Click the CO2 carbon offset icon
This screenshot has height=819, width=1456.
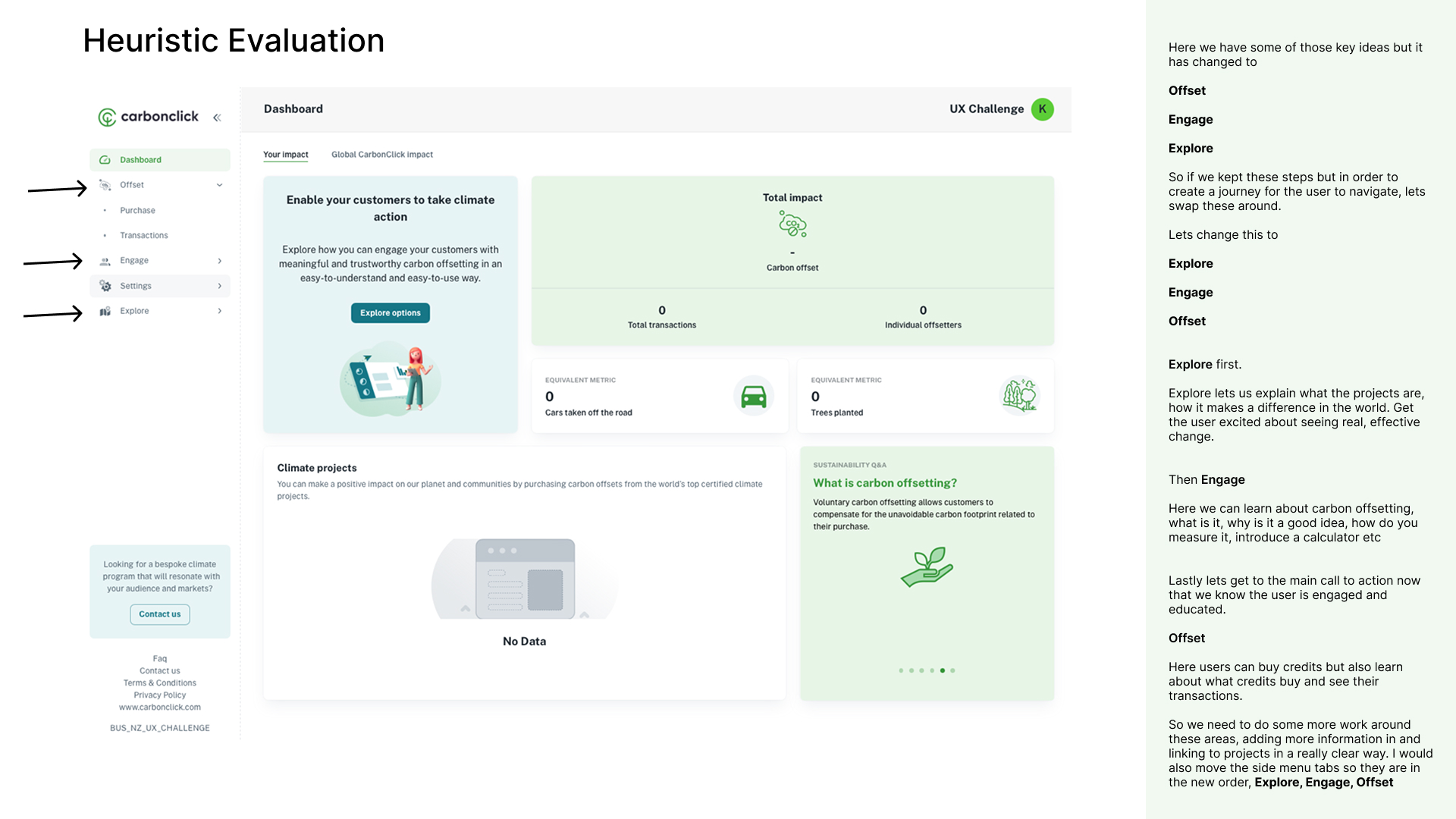coord(792,224)
